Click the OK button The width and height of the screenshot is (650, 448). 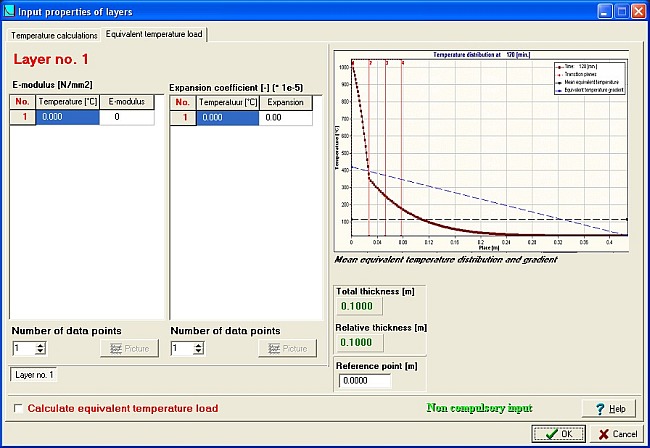tap(558, 434)
